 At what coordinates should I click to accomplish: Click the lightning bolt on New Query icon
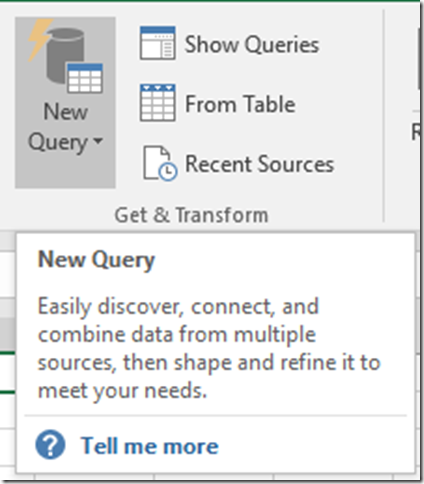pos(39,40)
